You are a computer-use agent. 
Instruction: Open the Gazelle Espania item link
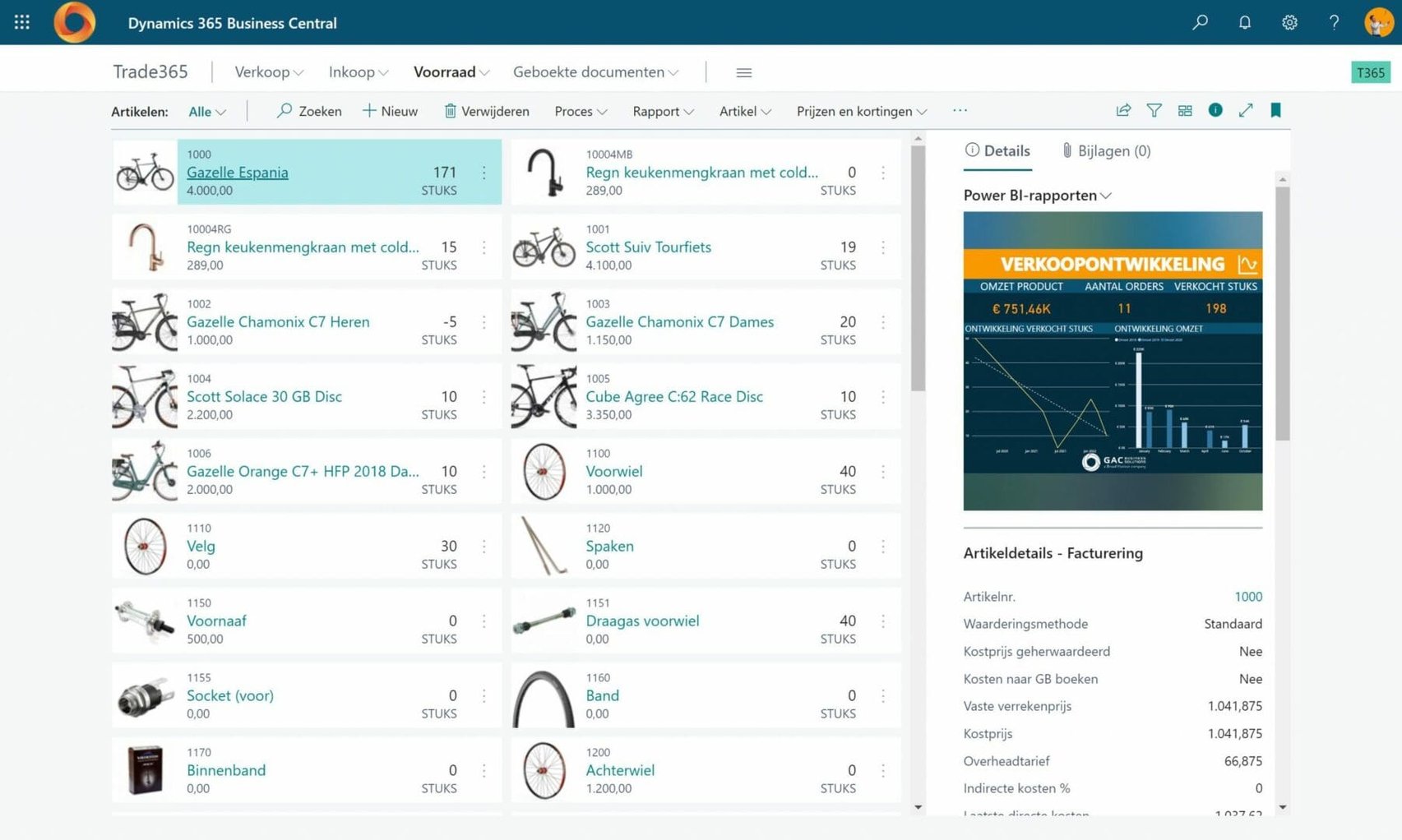pyautogui.click(x=238, y=173)
